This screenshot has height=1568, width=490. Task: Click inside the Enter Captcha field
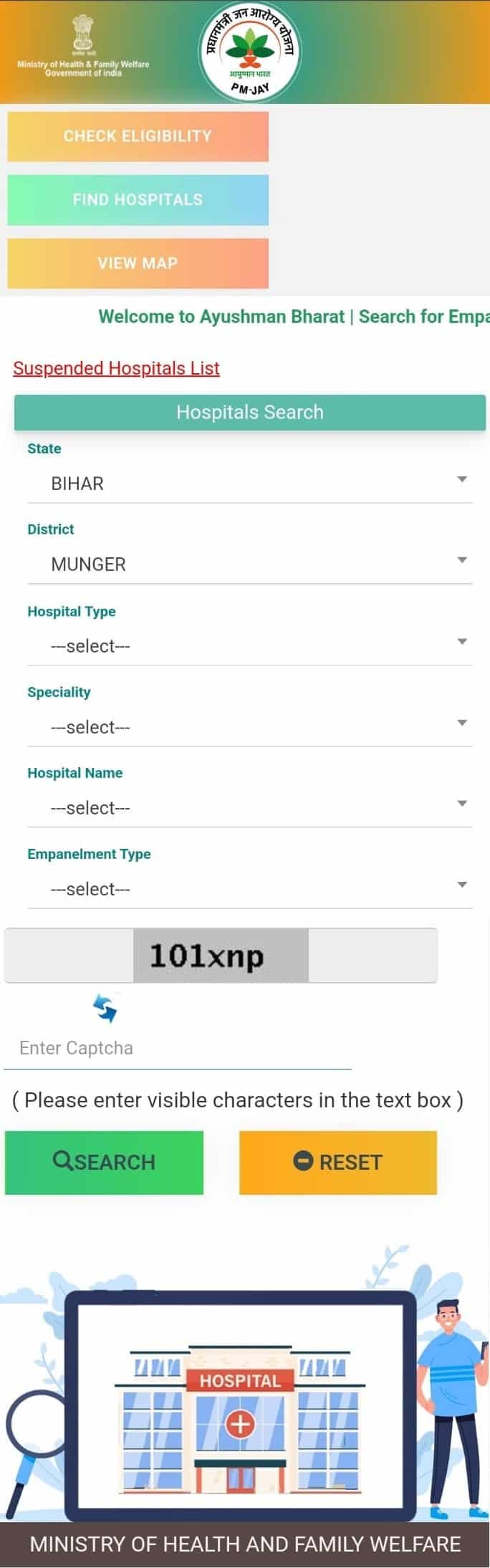(x=179, y=1047)
